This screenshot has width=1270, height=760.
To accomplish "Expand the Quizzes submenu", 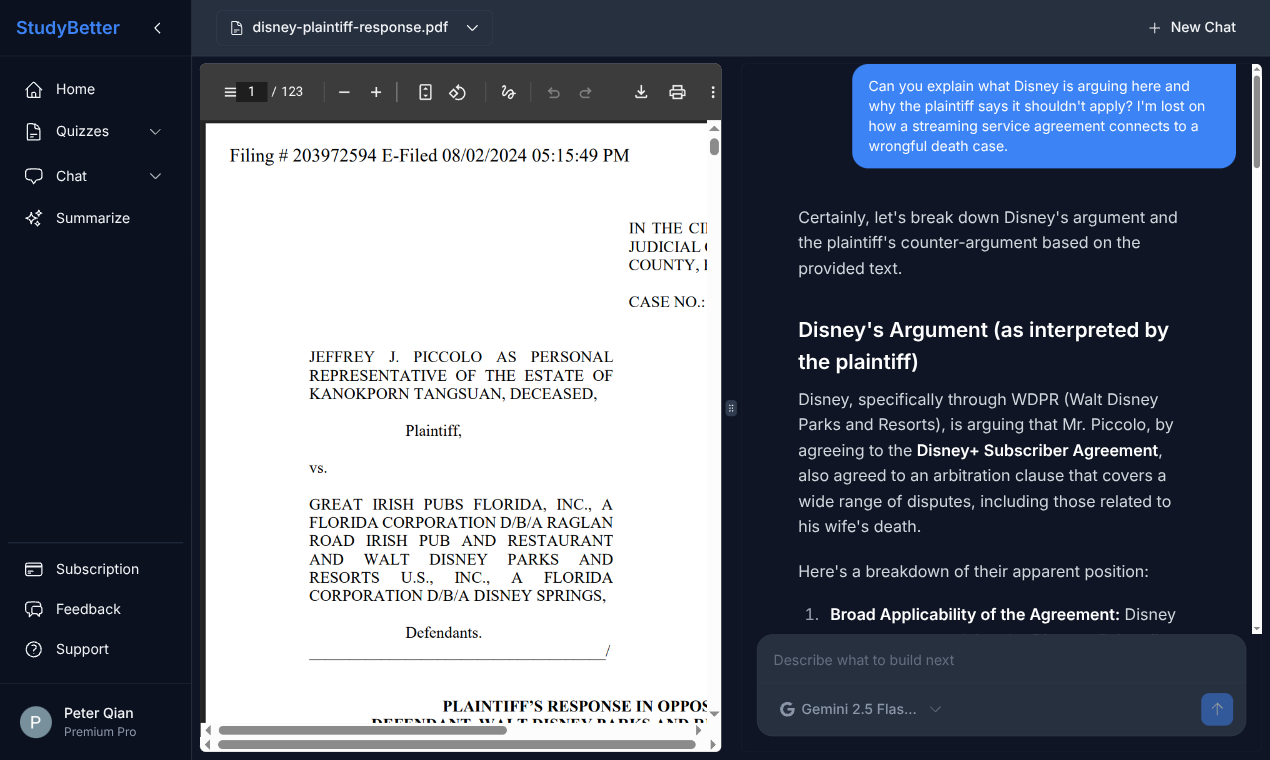I will [x=155, y=132].
